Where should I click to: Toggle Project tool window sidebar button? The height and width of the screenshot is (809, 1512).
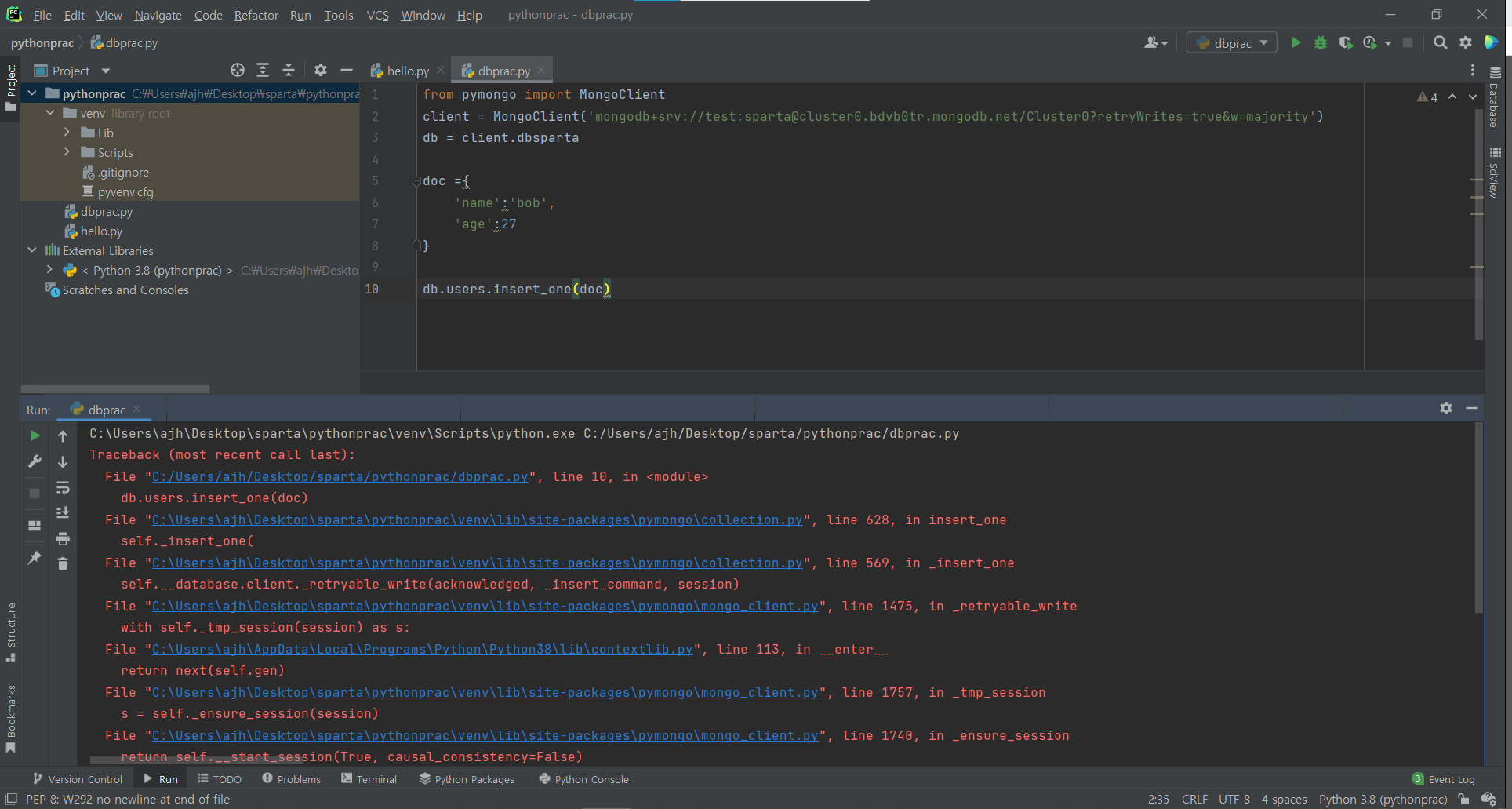[x=10, y=87]
